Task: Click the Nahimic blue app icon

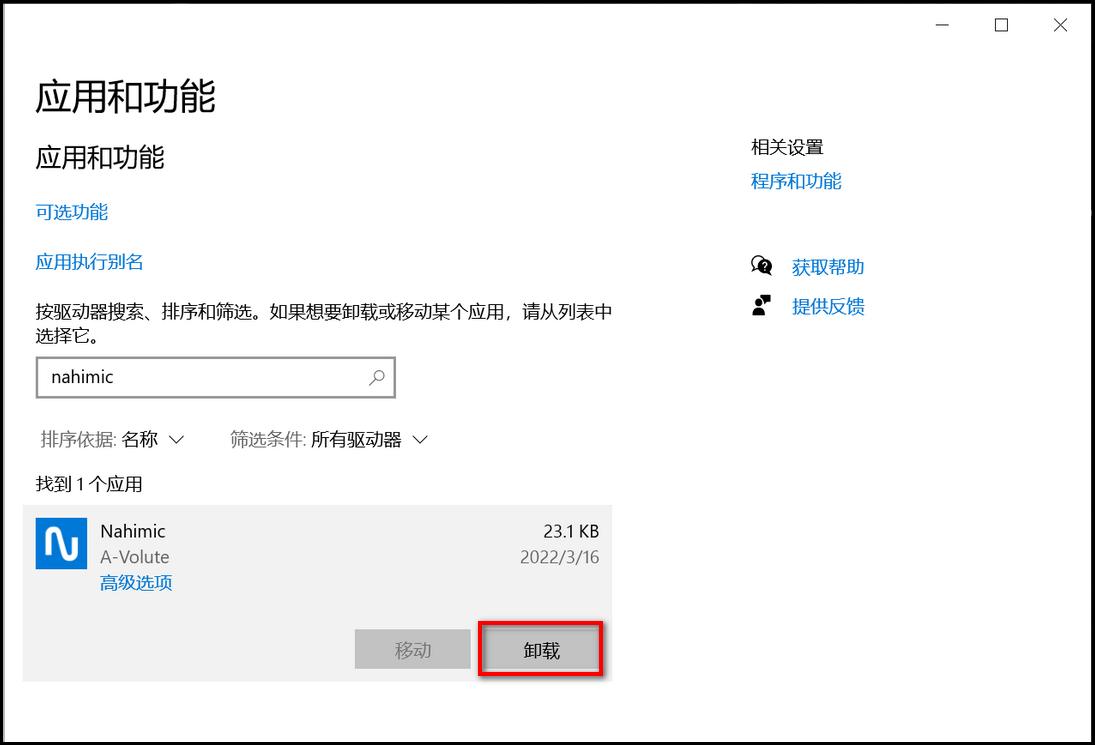Action: click(61, 543)
